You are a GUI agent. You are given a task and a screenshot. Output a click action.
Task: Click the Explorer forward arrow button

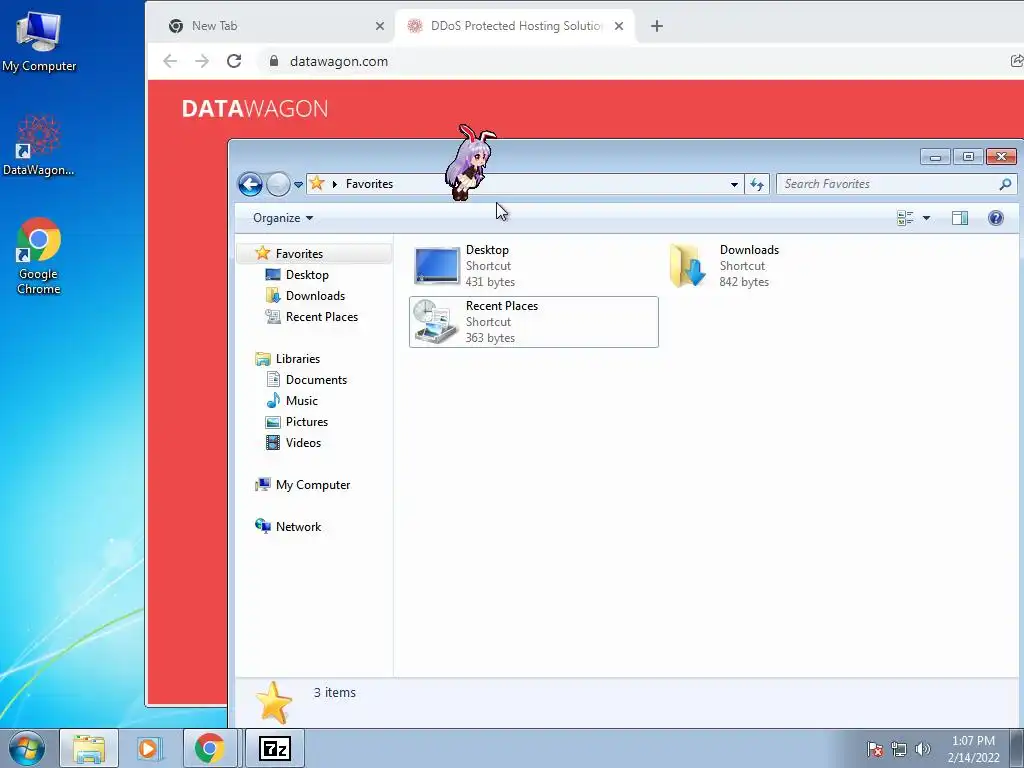tap(278, 184)
